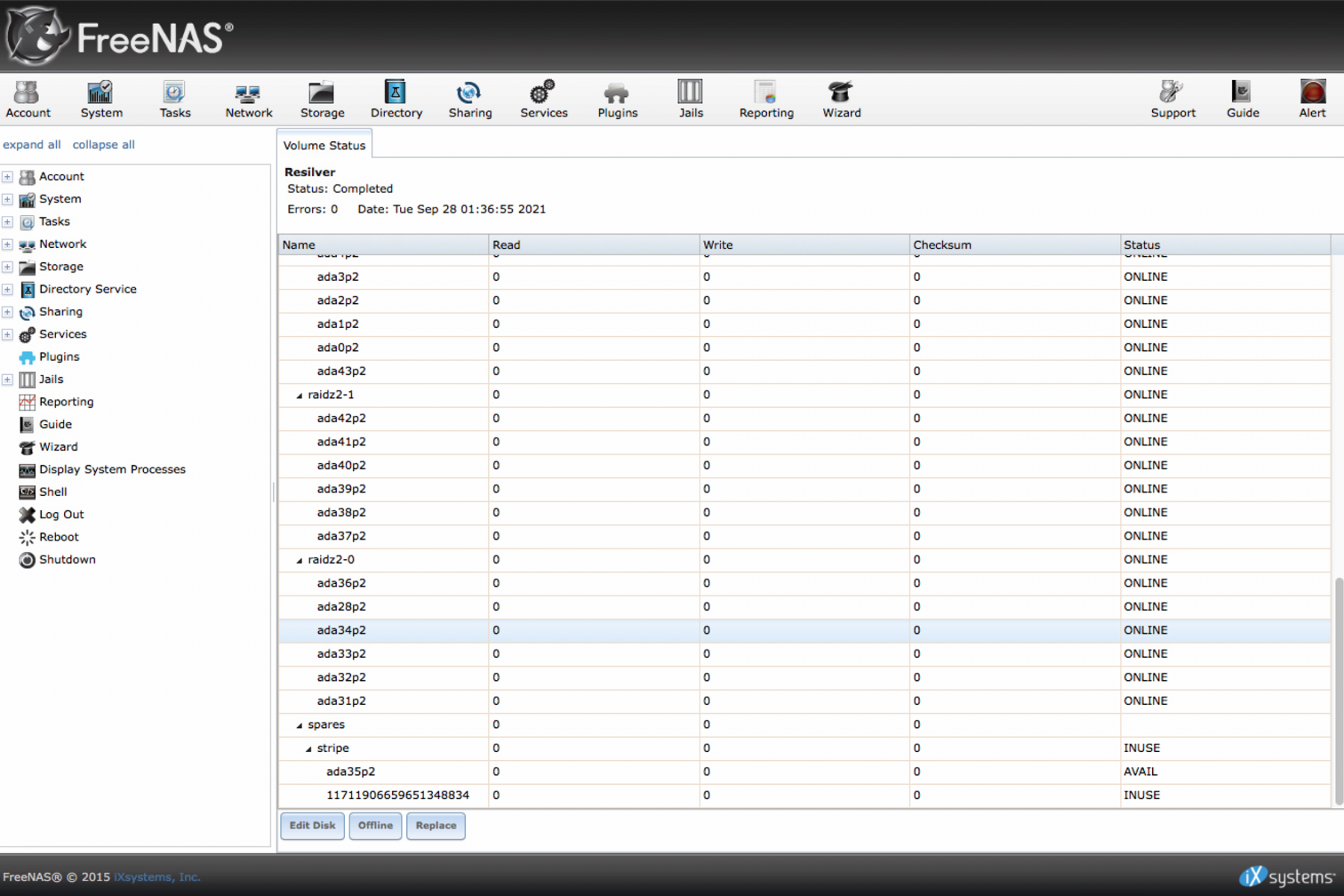Sort by the Read column header
Image resolution: width=1344 pixels, height=896 pixels.
click(594, 245)
